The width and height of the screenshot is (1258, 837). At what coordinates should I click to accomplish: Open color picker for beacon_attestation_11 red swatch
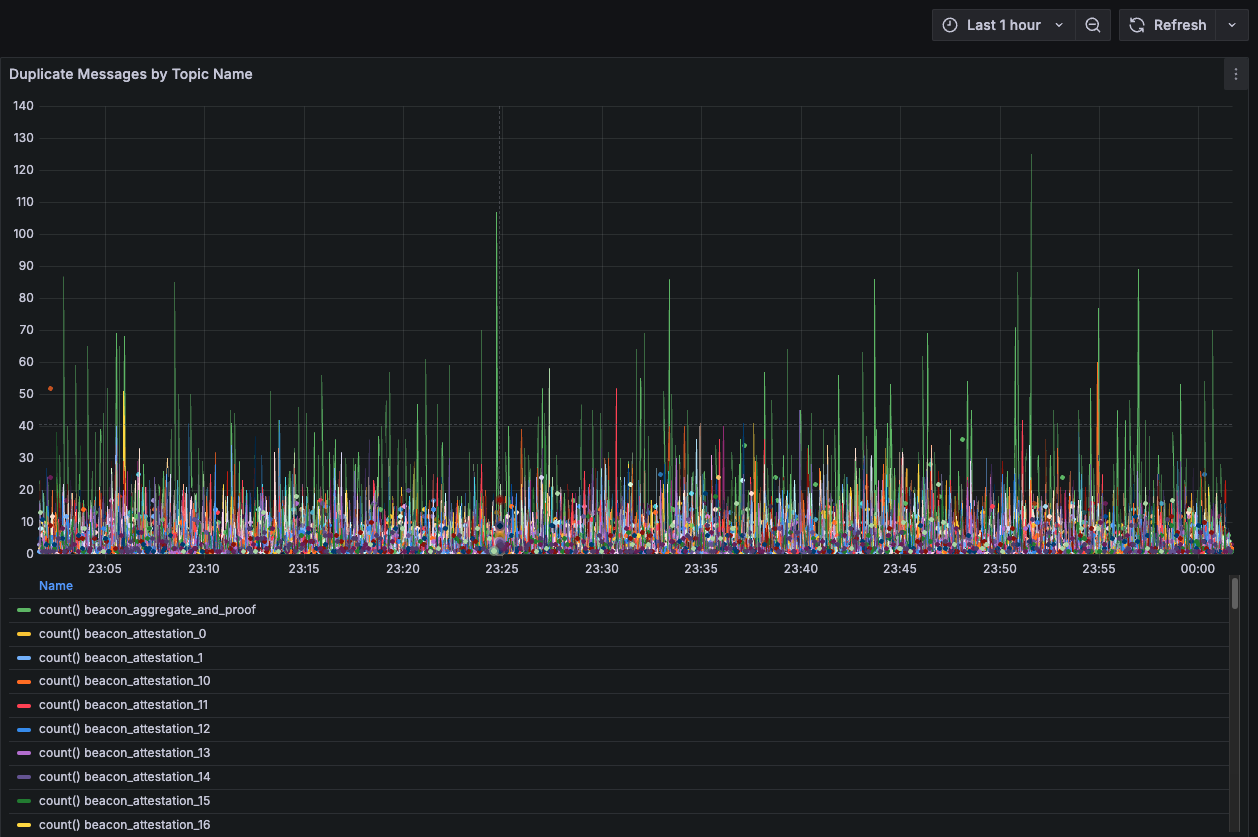tap(24, 705)
